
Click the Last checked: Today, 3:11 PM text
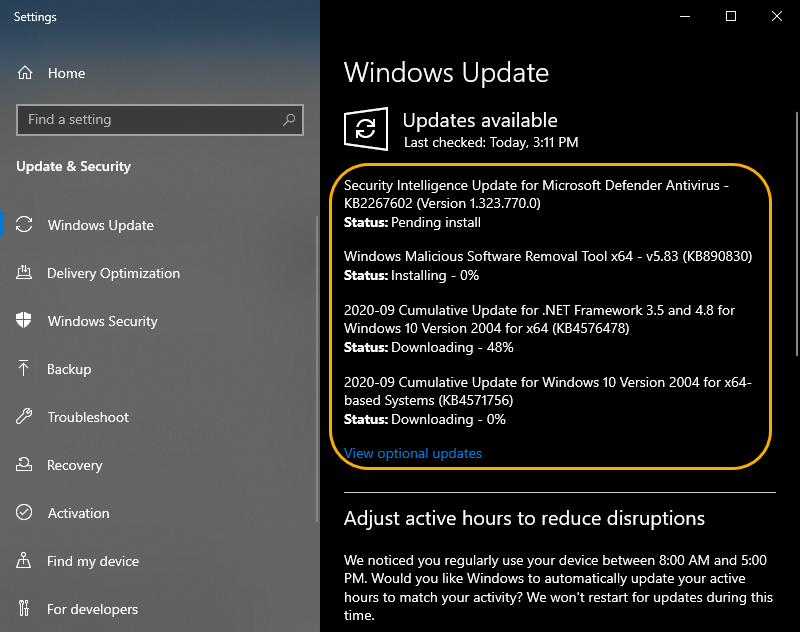point(491,142)
